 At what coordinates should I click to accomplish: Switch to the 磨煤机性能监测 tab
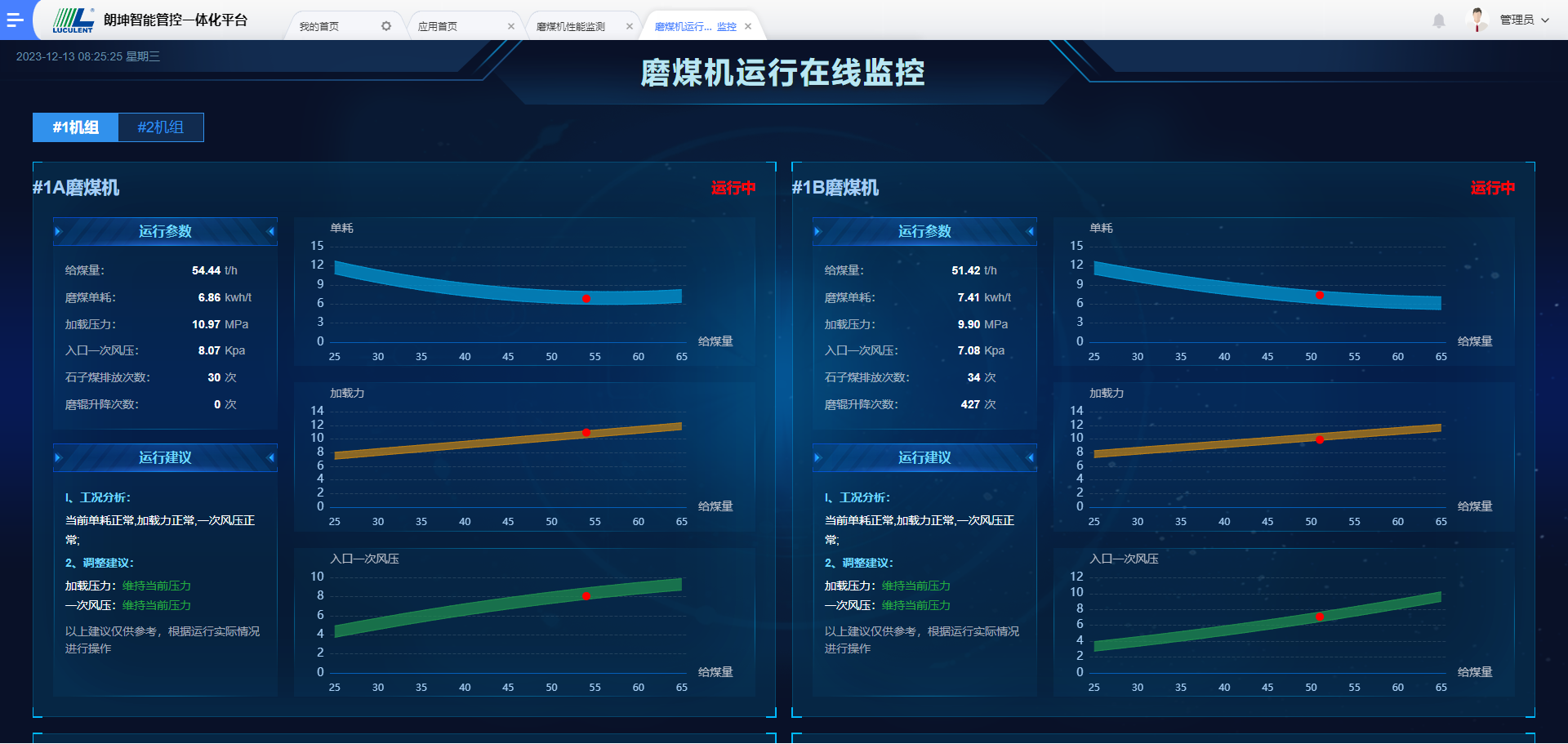(x=571, y=26)
